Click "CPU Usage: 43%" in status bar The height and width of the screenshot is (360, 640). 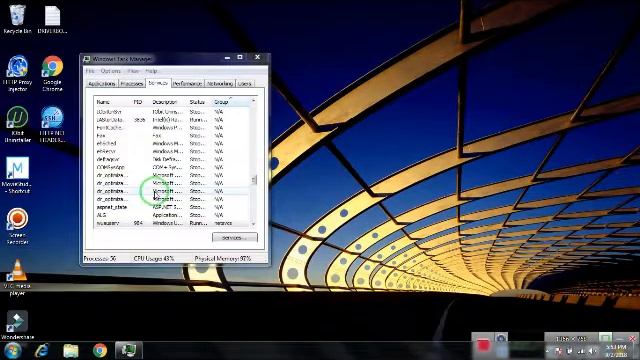tap(154, 259)
